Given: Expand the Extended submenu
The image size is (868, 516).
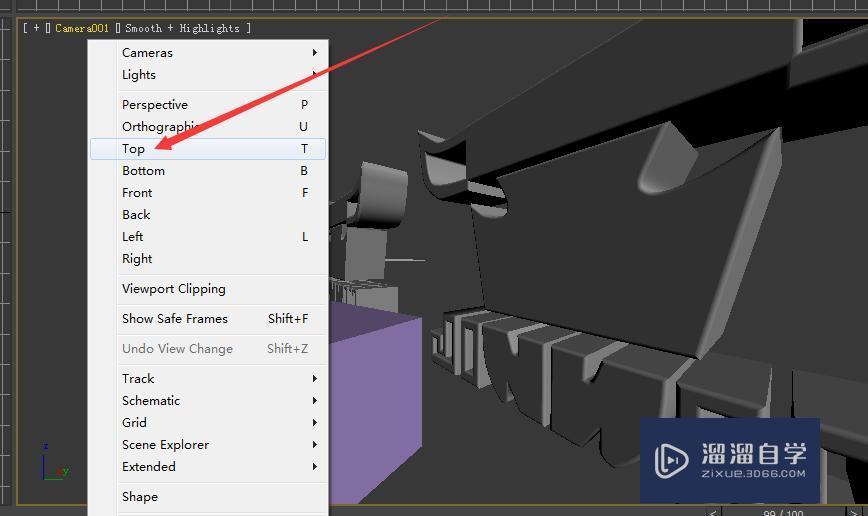Looking at the screenshot, I should [x=208, y=467].
